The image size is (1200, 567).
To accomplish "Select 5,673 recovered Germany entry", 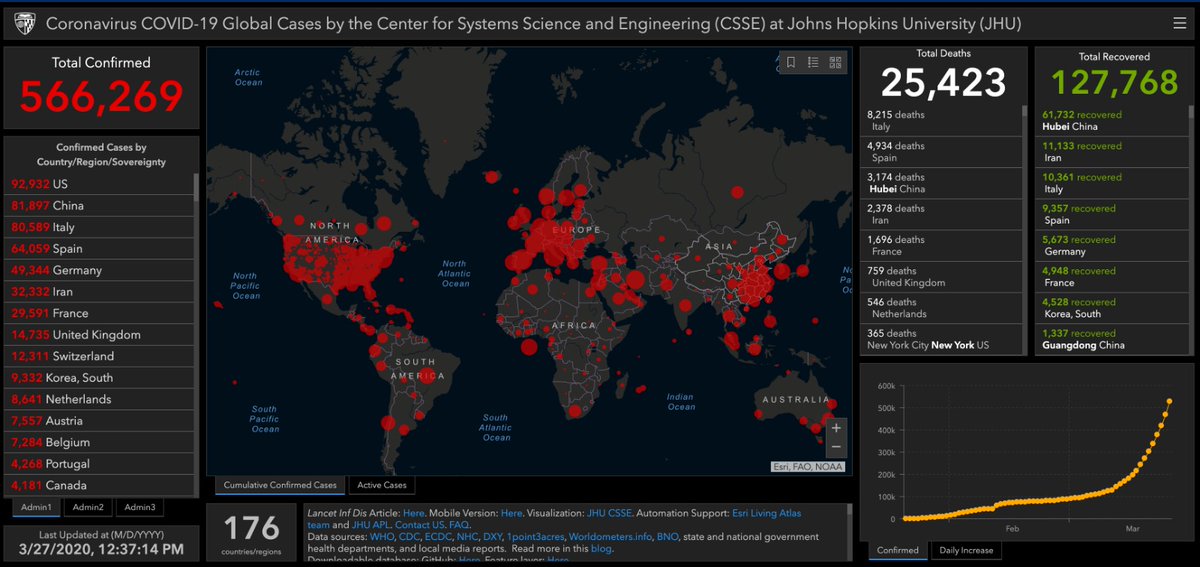I will click(1112, 245).
